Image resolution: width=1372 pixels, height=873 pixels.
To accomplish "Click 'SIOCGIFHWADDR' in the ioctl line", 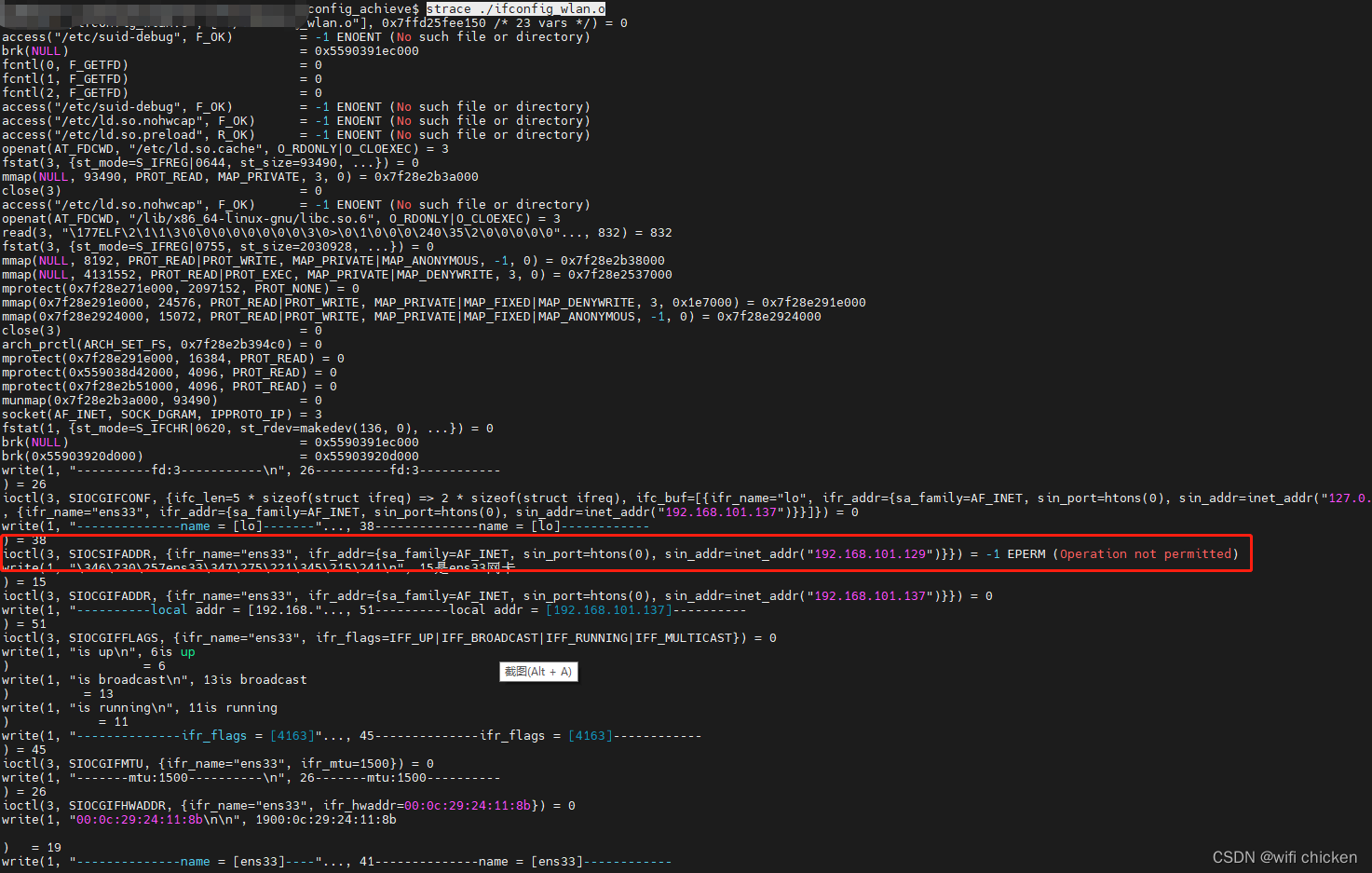I will click(x=116, y=806).
